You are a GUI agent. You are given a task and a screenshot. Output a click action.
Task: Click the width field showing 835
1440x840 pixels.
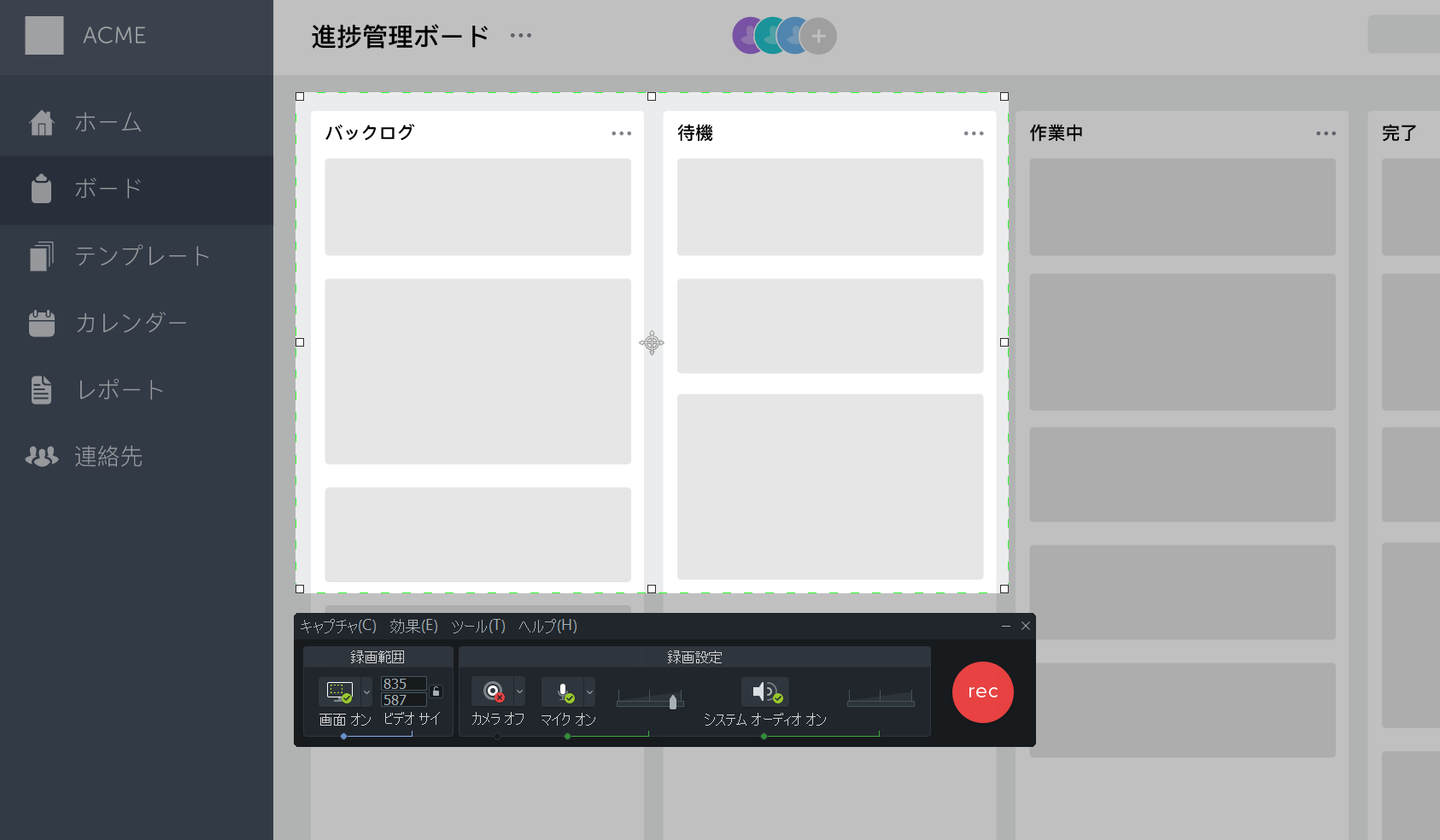click(x=404, y=684)
